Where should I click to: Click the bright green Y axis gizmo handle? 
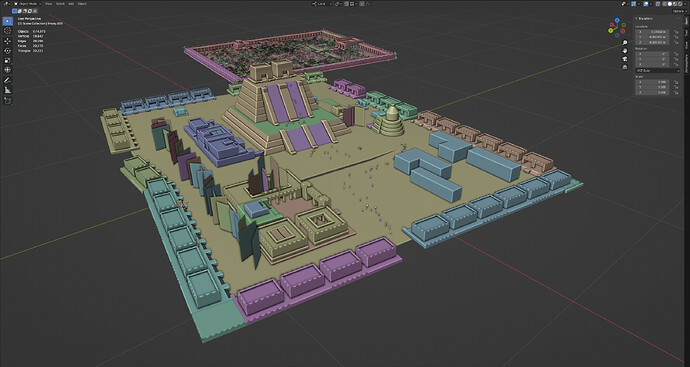click(x=611, y=30)
